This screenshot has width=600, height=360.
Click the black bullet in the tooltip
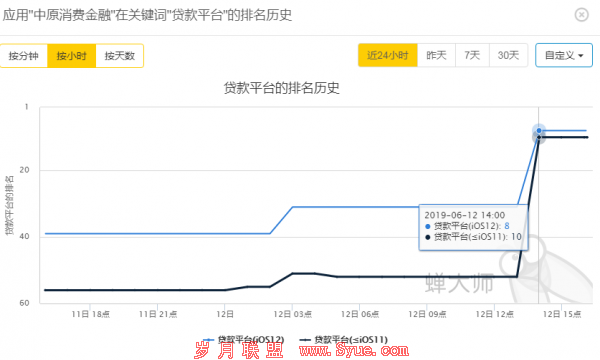coord(428,237)
